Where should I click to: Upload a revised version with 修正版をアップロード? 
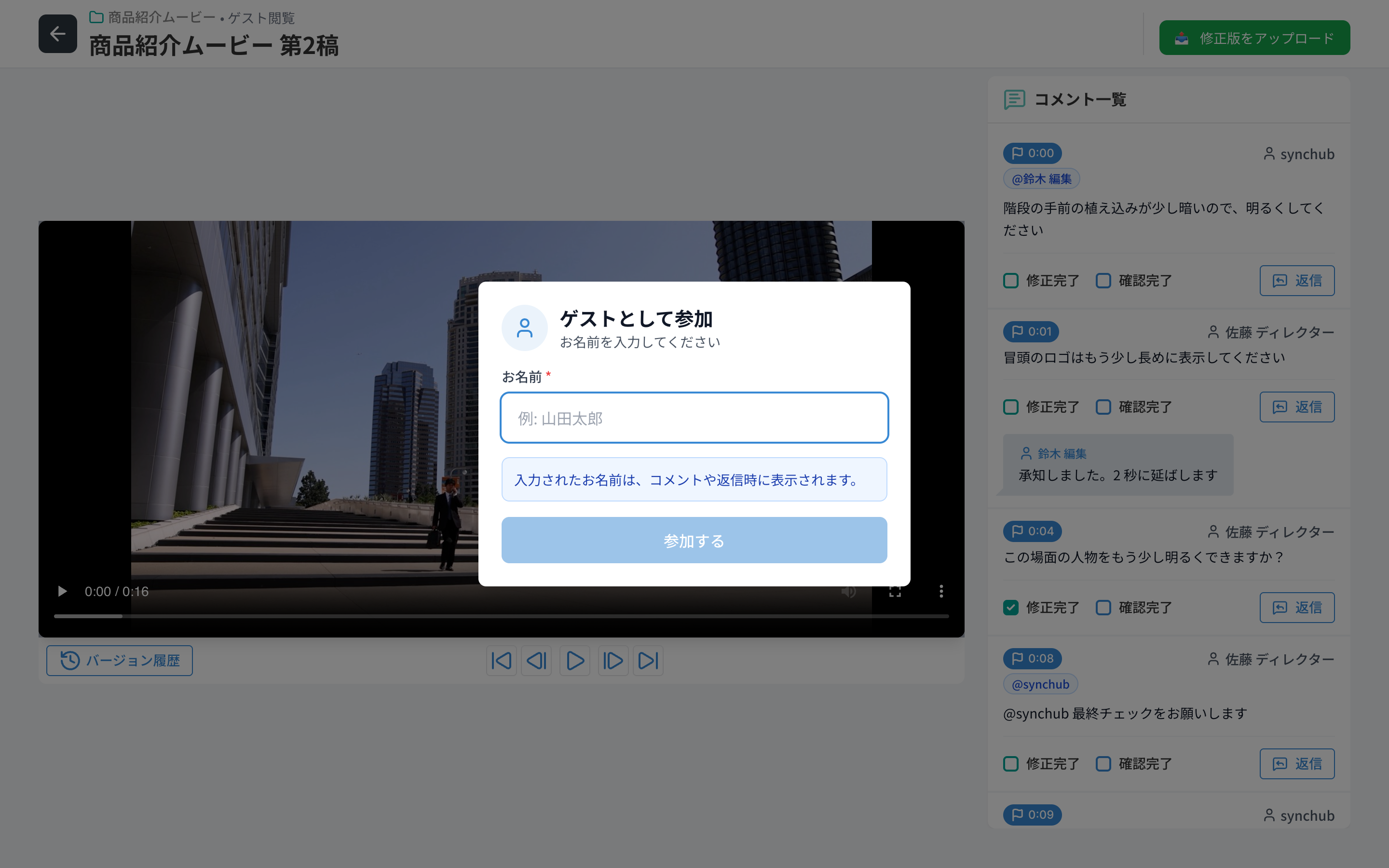tap(1254, 38)
